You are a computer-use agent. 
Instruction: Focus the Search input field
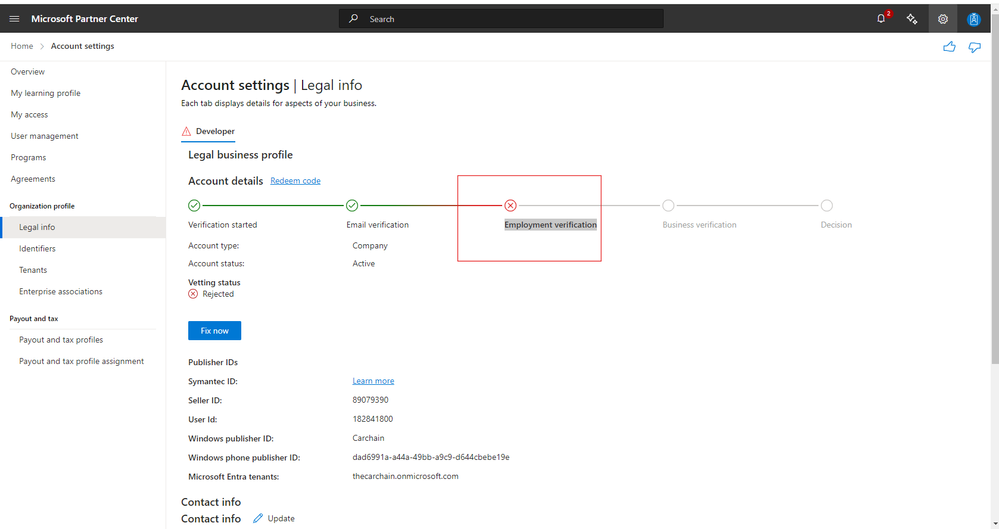click(501, 19)
